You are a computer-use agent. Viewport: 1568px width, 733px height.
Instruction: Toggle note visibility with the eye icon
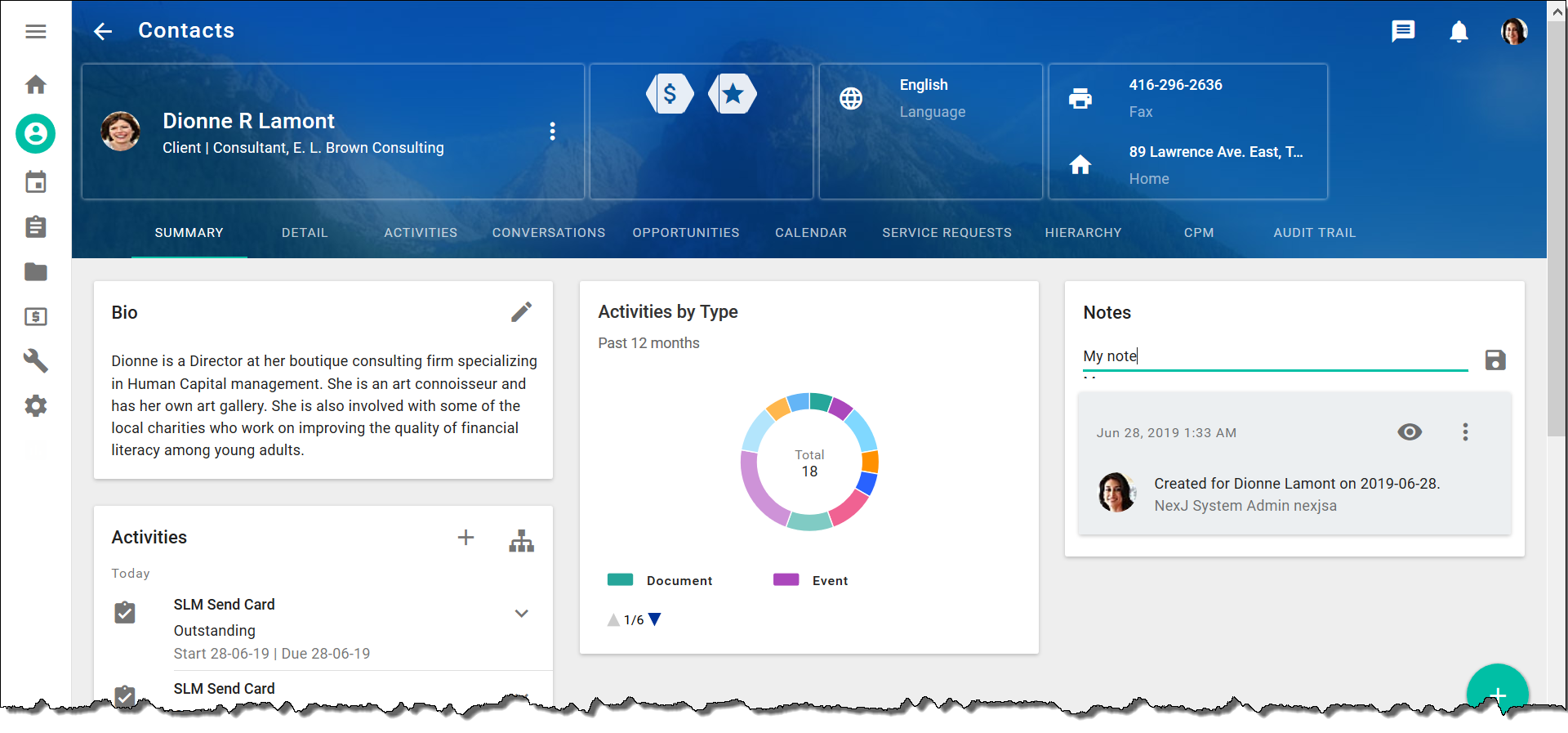point(1409,432)
